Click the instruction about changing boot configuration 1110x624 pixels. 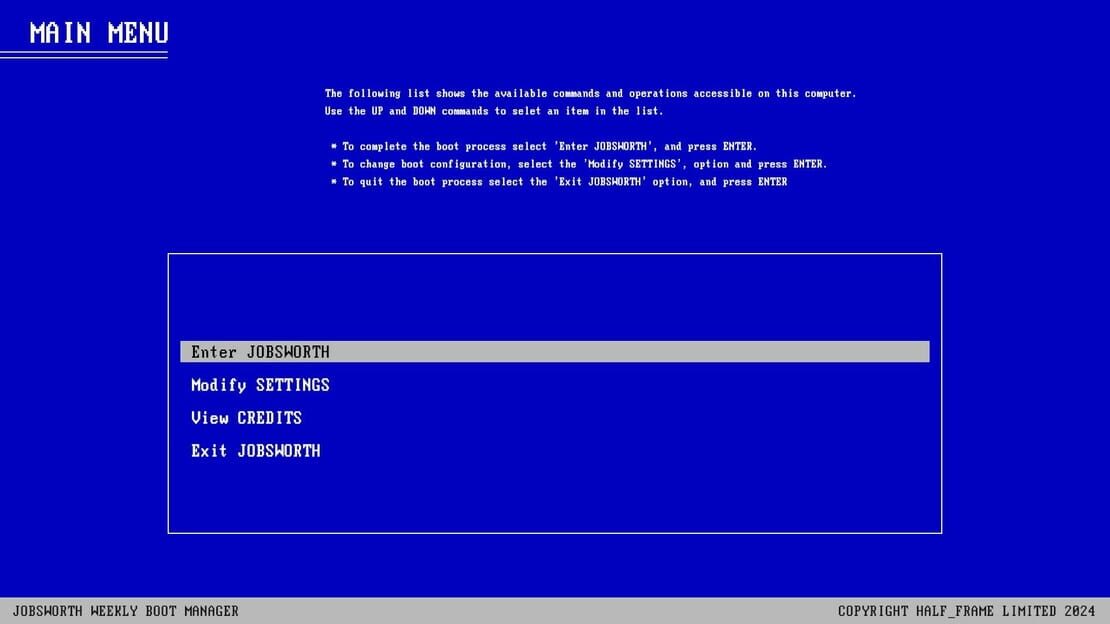tap(584, 164)
